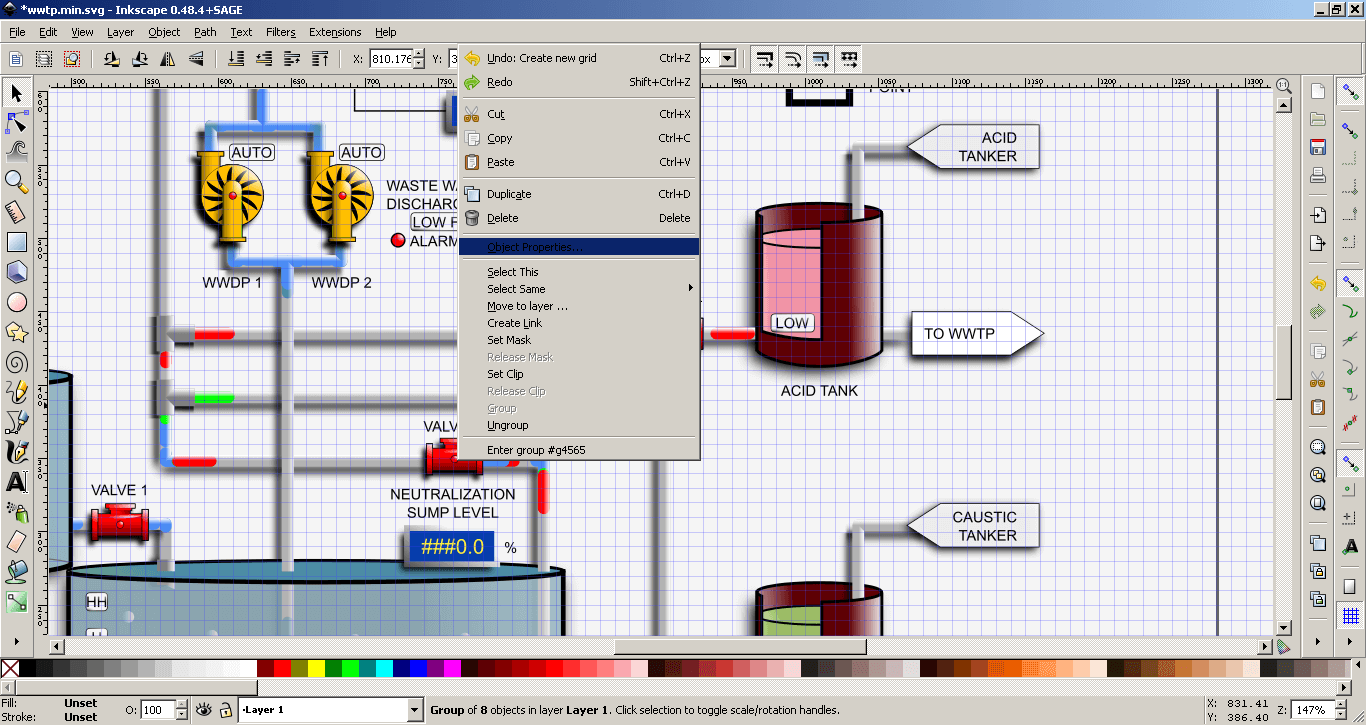Choose the Spiral tool
This screenshot has width=1366, height=725.
(16, 361)
